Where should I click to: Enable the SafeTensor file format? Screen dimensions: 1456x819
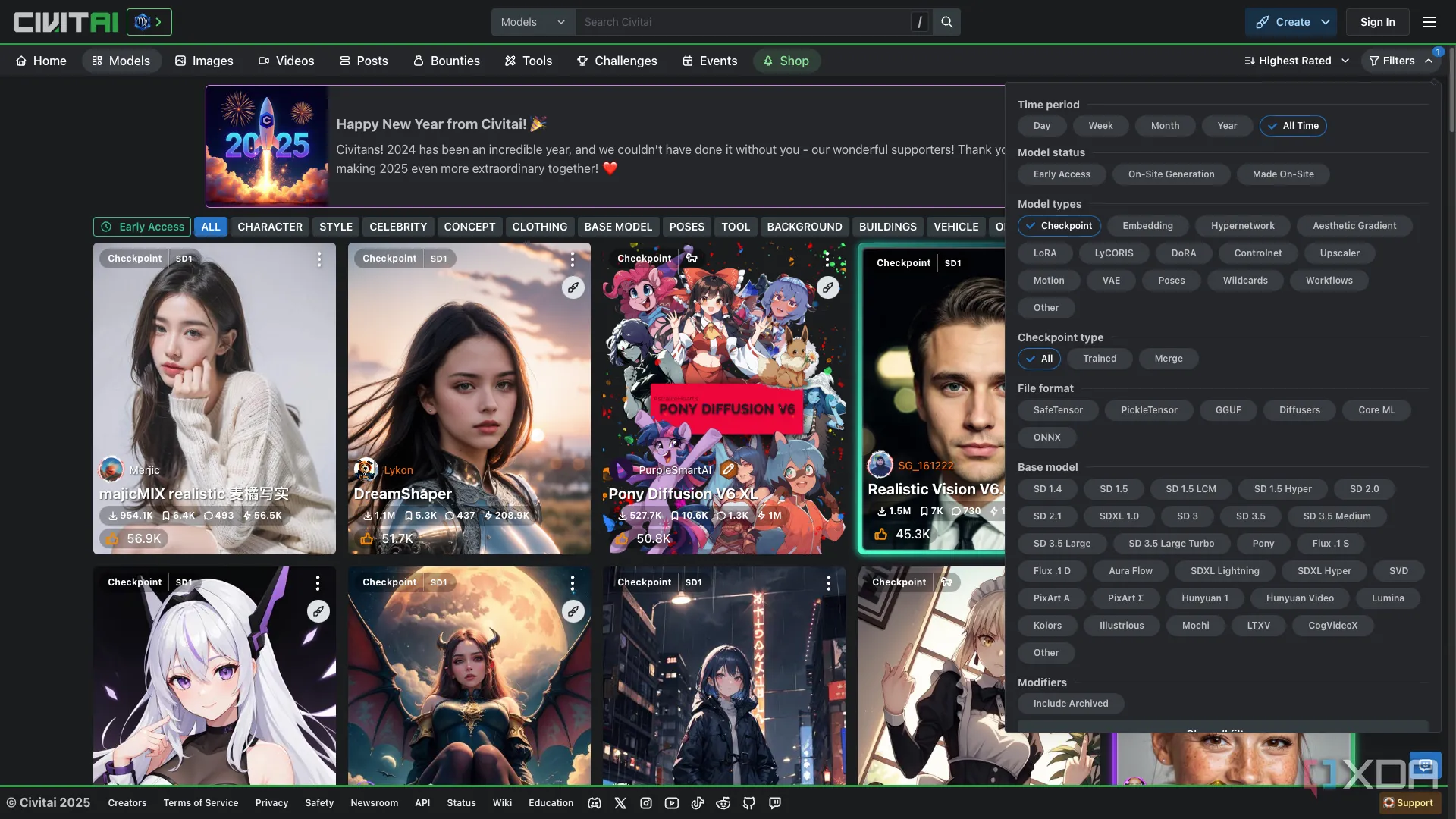1058,410
